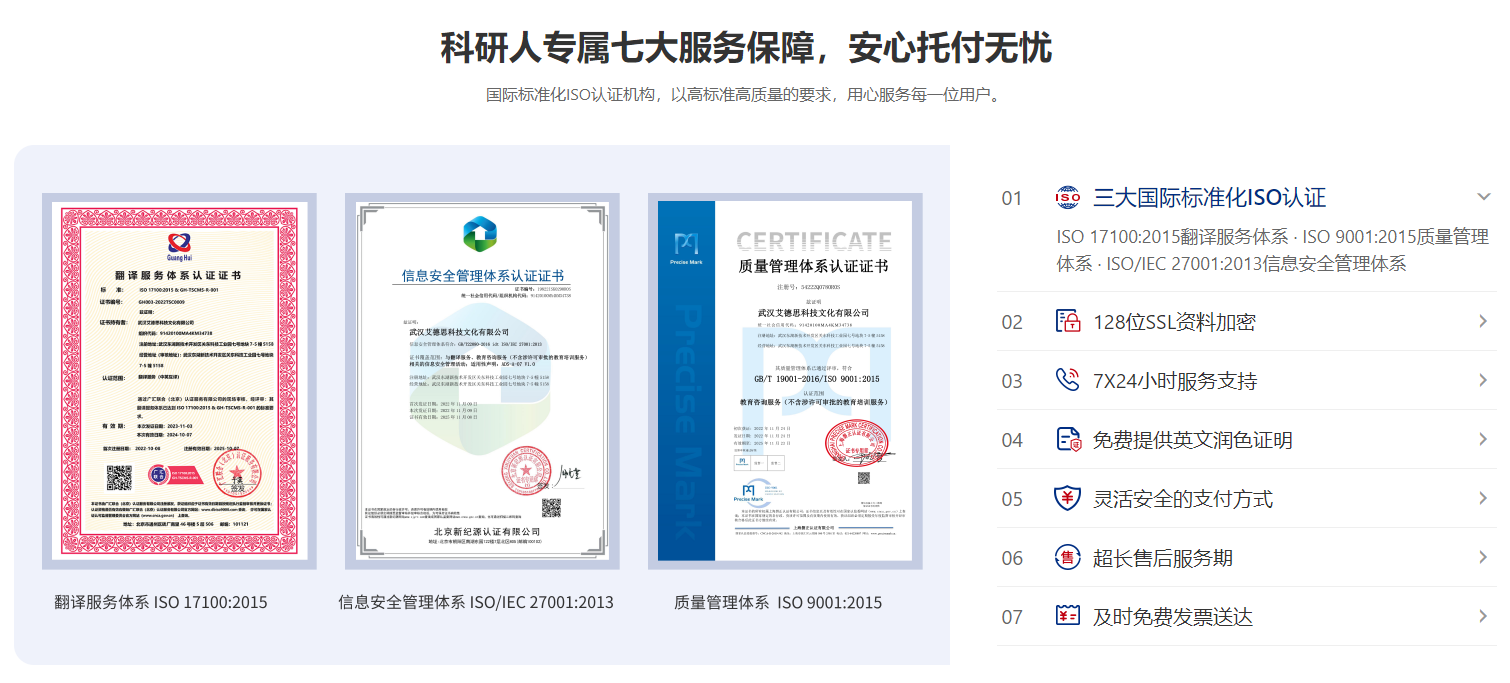Click the SSL lock icon for 128位SSL资料加密
The height and width of the screenshot is (683, 1510).
[x=1068, y=321]
